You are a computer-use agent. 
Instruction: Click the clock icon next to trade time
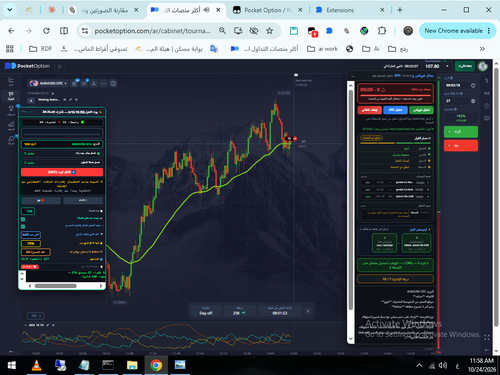coord(473,86)
